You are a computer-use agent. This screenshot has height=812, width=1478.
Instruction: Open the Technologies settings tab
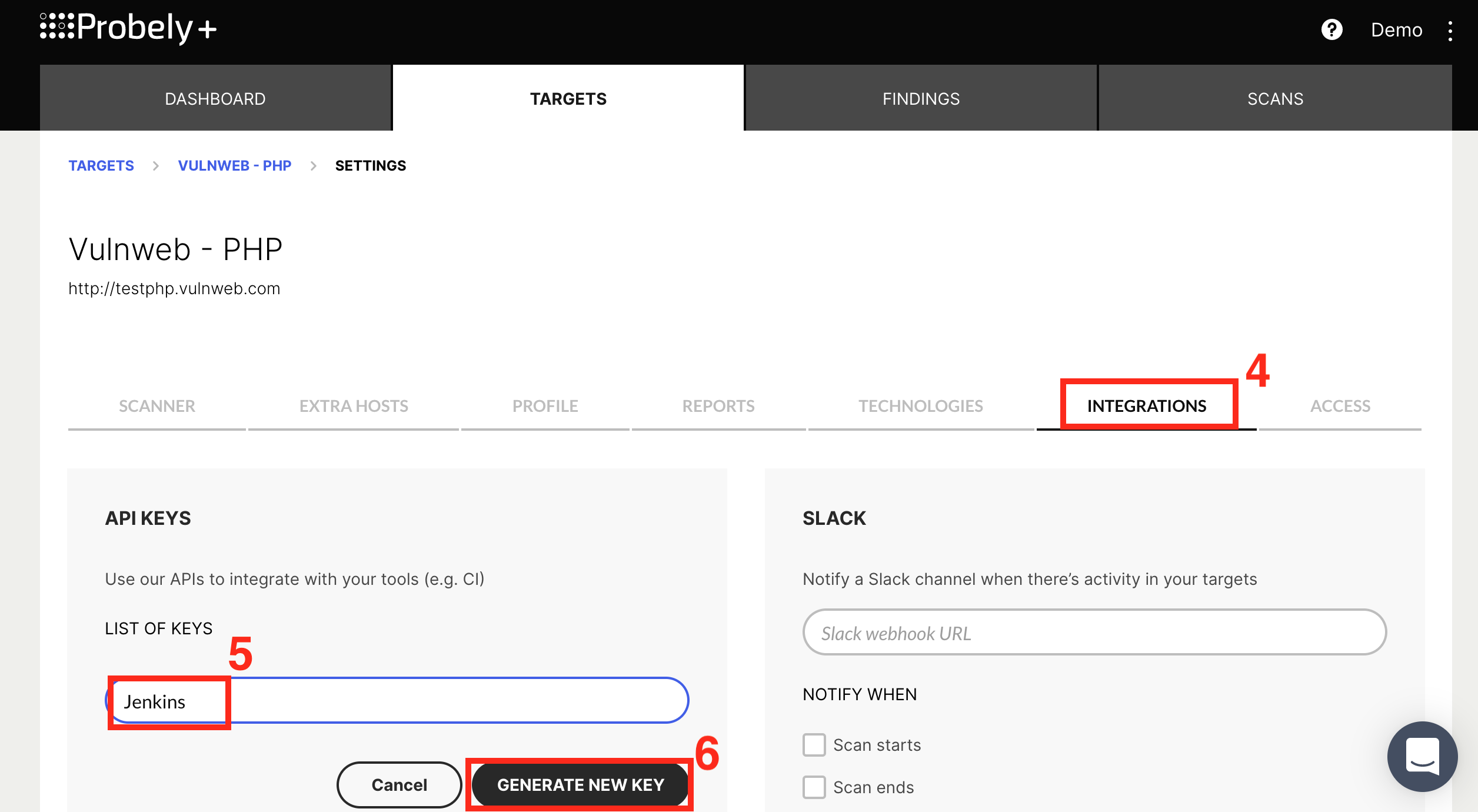[921, 406]
